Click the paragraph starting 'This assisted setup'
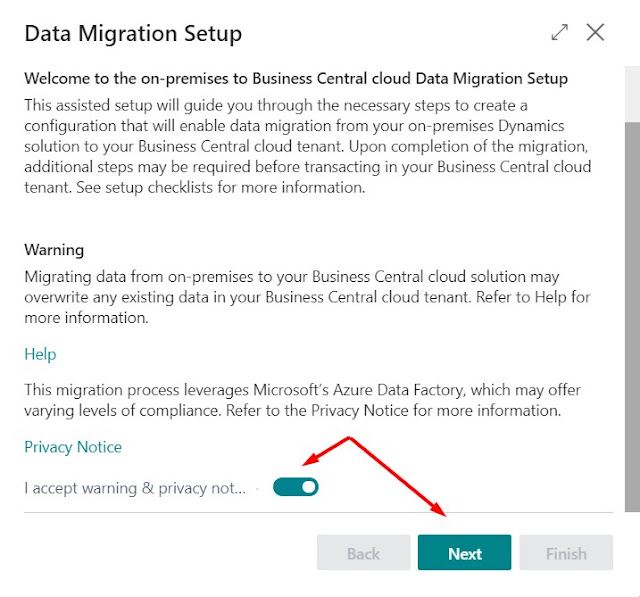The height and width of the screenshot is (597, 640). click(308, 146)
